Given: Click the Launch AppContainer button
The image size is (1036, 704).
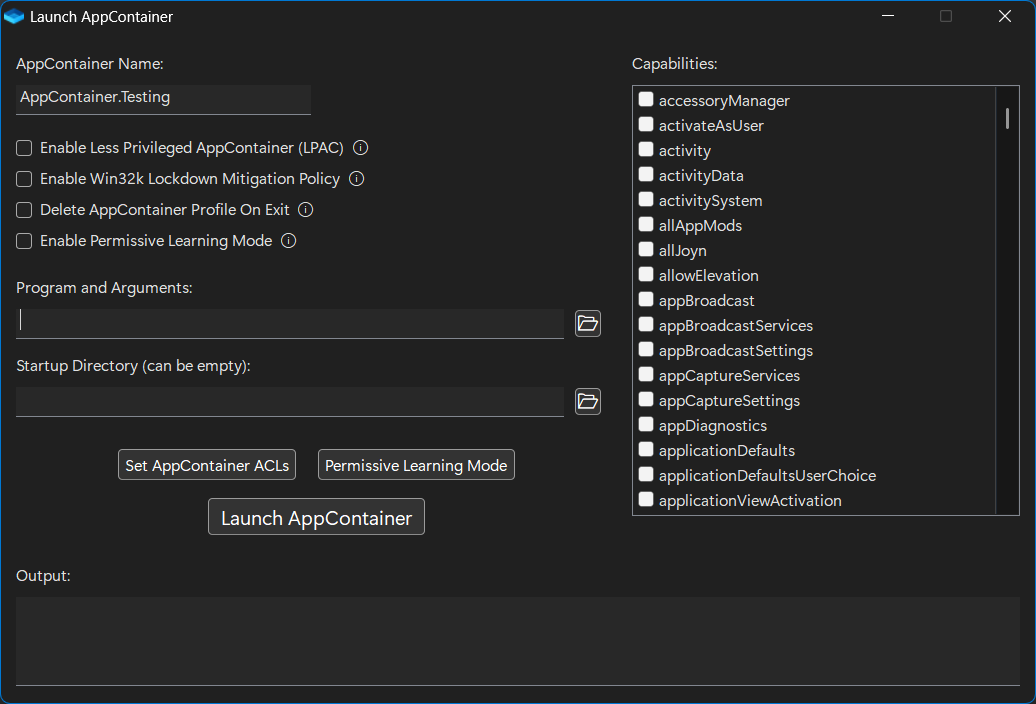Looking at the screenshot, I should coord(316,517).
